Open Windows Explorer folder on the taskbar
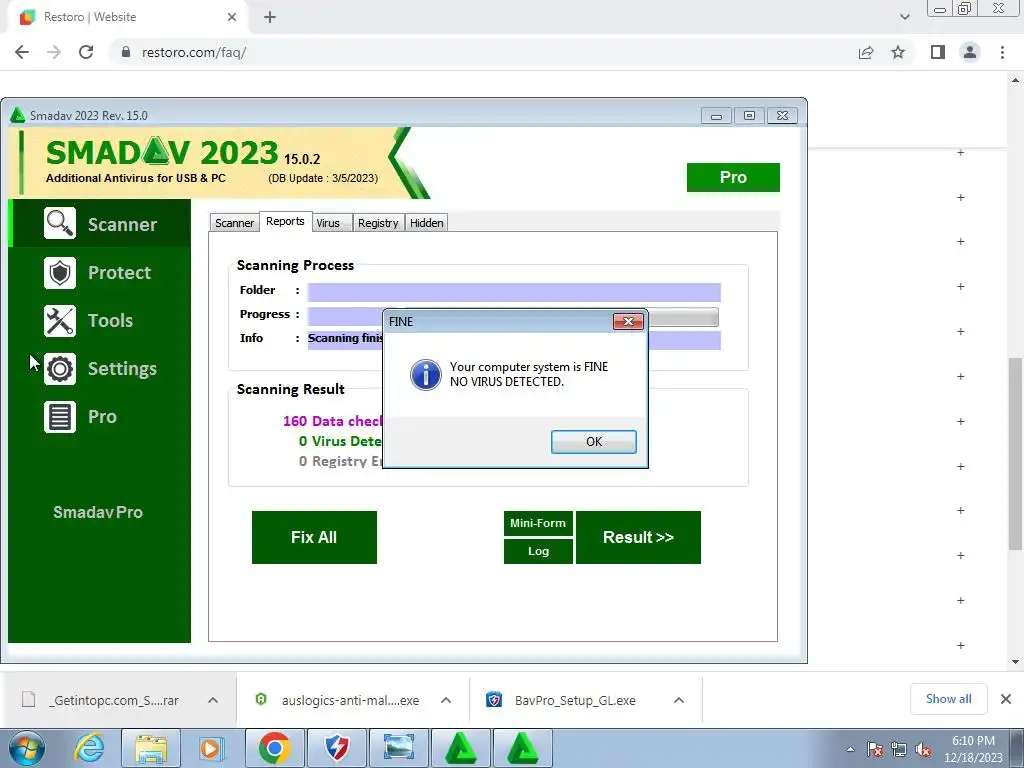Viewport: 1024px width, 768px height. [151, 748]
